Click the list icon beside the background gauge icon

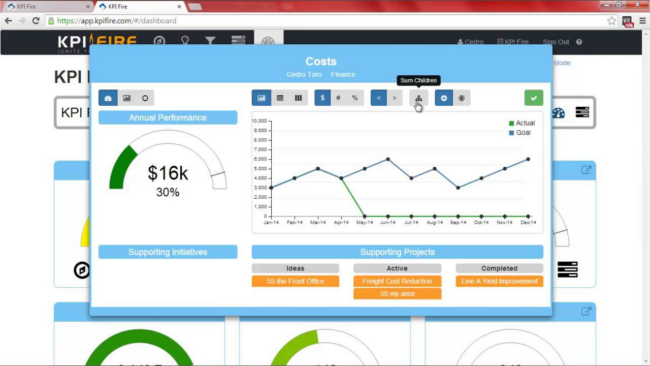[582, 112]
